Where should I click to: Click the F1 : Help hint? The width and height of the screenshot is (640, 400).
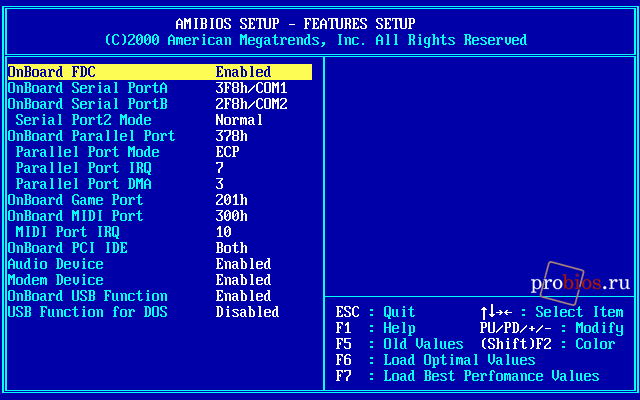click(376, 328)
